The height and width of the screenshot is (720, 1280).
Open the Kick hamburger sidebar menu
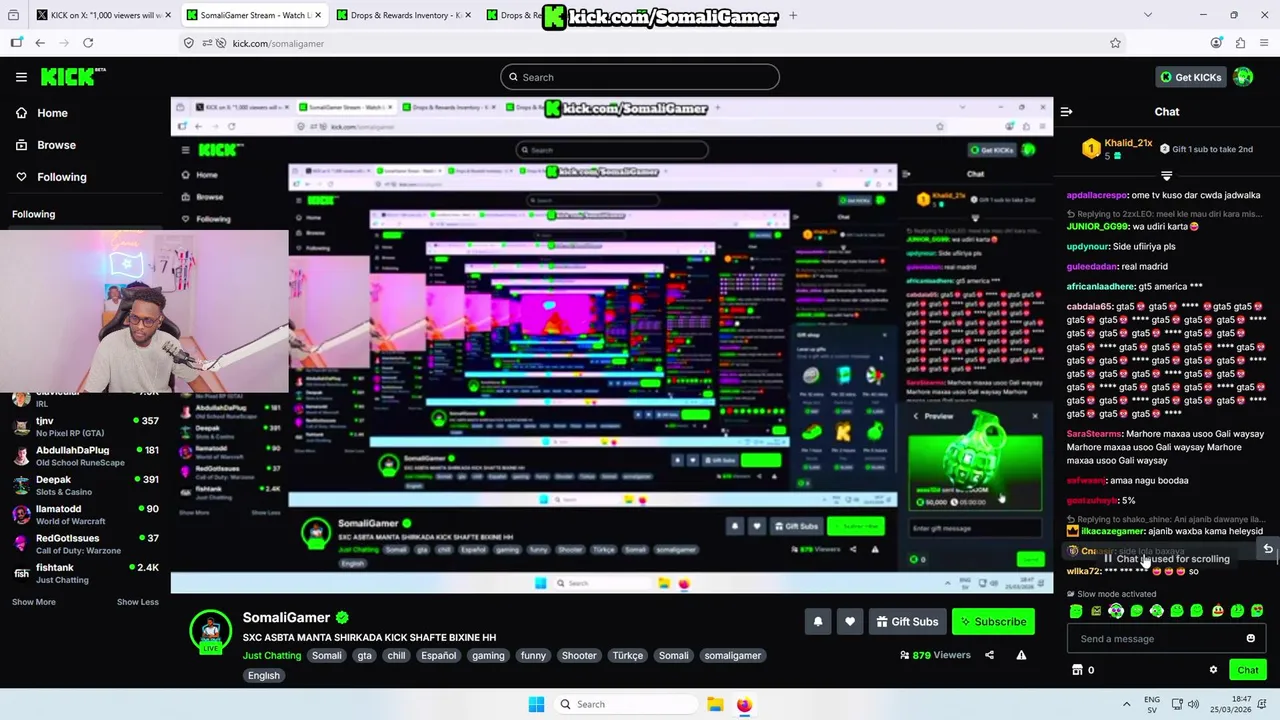point(21,77)
